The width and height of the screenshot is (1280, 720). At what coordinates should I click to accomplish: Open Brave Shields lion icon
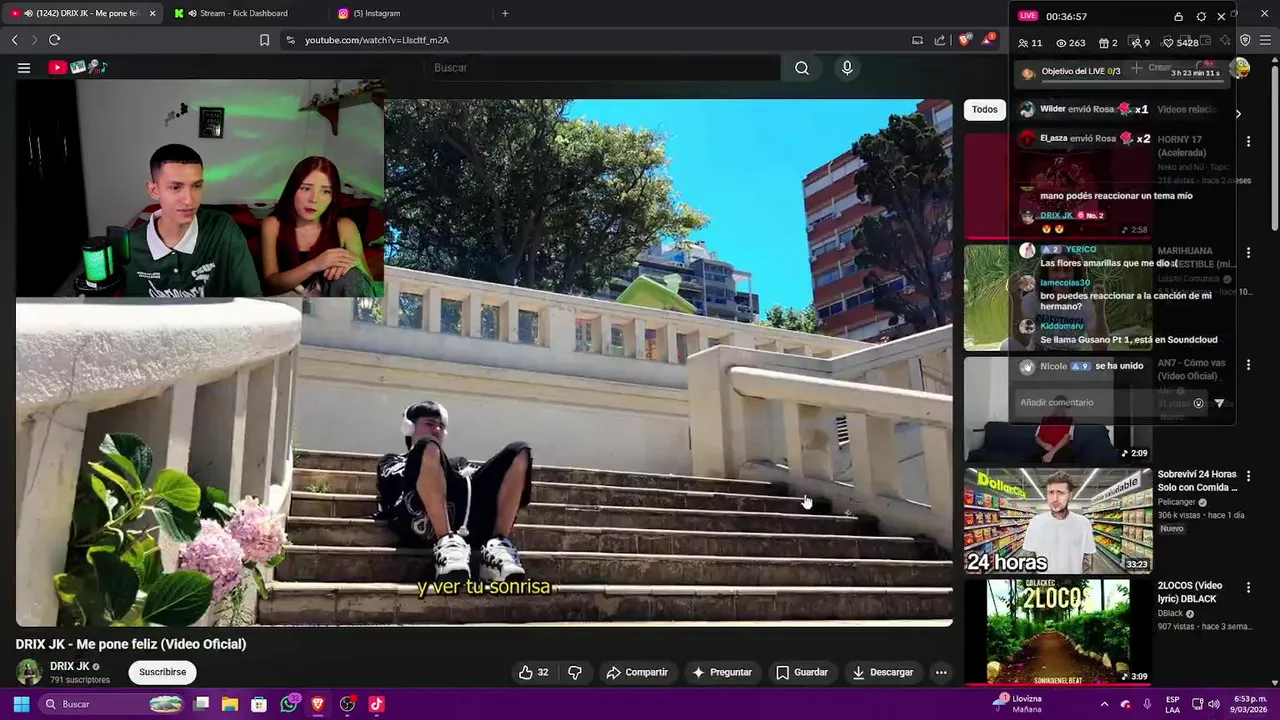[x=964, y=40]
